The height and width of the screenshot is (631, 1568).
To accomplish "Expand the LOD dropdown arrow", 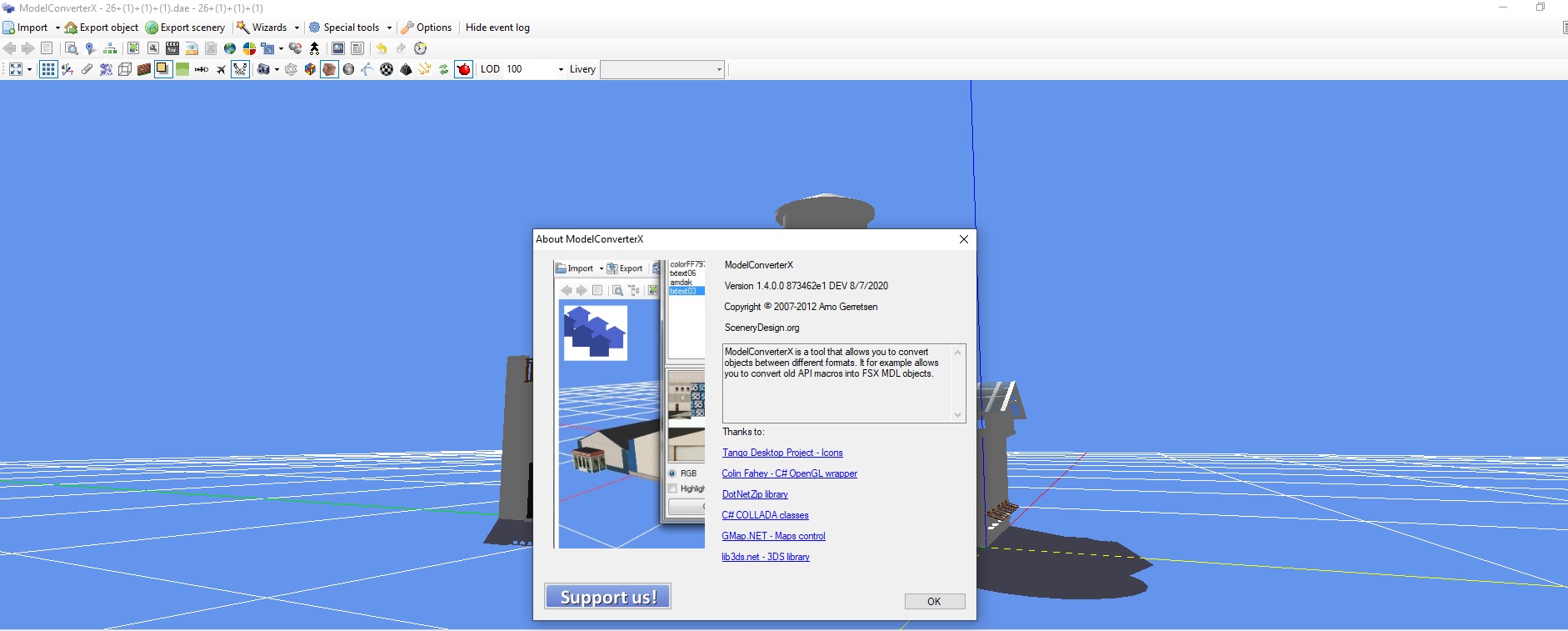I will click(561, 69).
